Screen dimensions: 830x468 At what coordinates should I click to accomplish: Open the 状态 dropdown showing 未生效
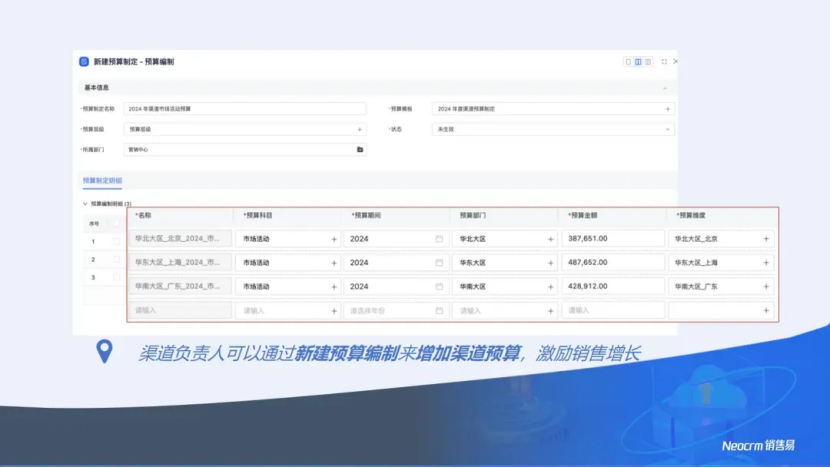pos(552,129)
